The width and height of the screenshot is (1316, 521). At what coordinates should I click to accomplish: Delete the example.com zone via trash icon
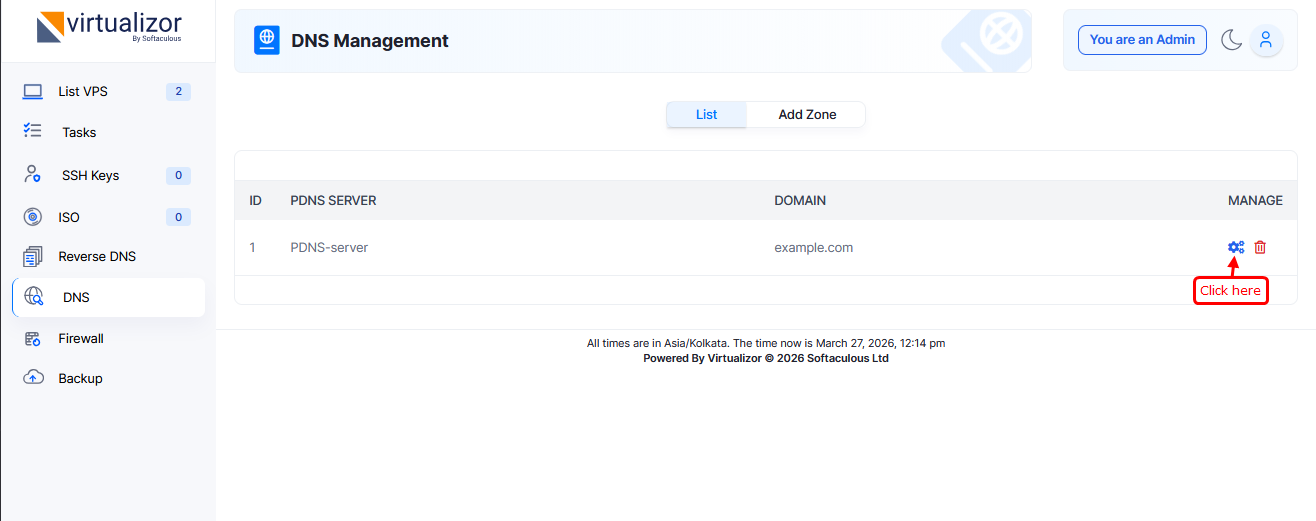point(1260,247)
